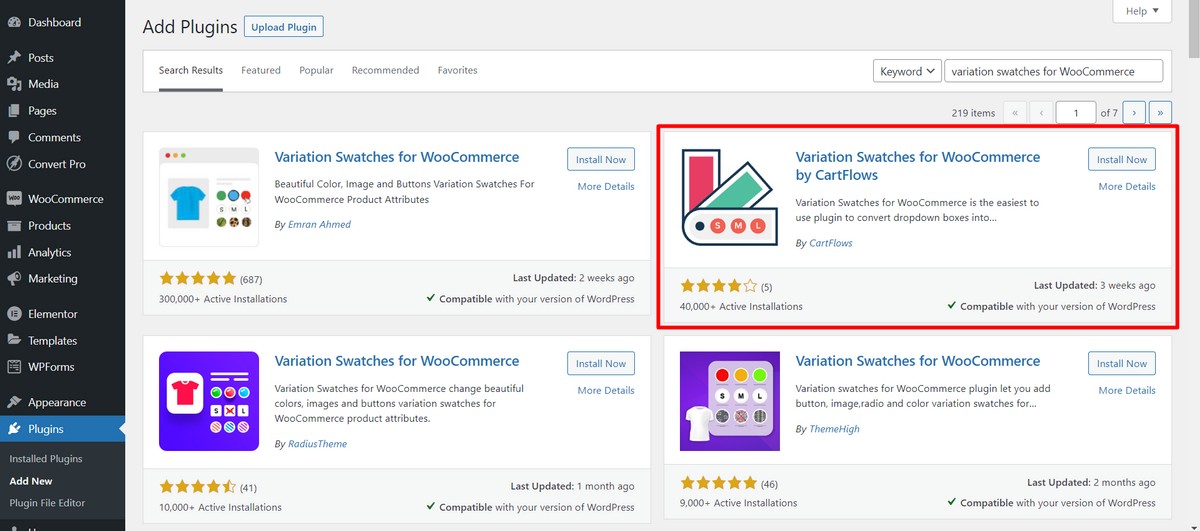
Task: Install the CartFlows Variation Swatches plugin
Action: pyautogui.click(x=1122, y=160)
